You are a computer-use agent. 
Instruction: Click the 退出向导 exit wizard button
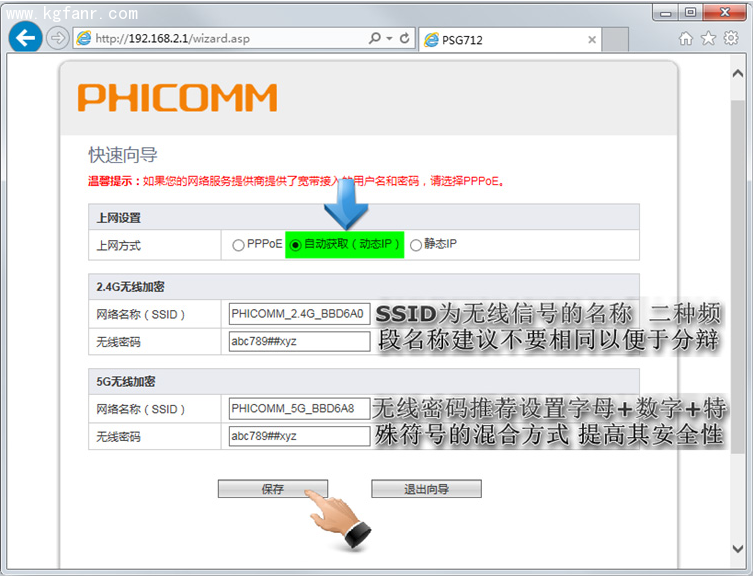click(426, 489)
